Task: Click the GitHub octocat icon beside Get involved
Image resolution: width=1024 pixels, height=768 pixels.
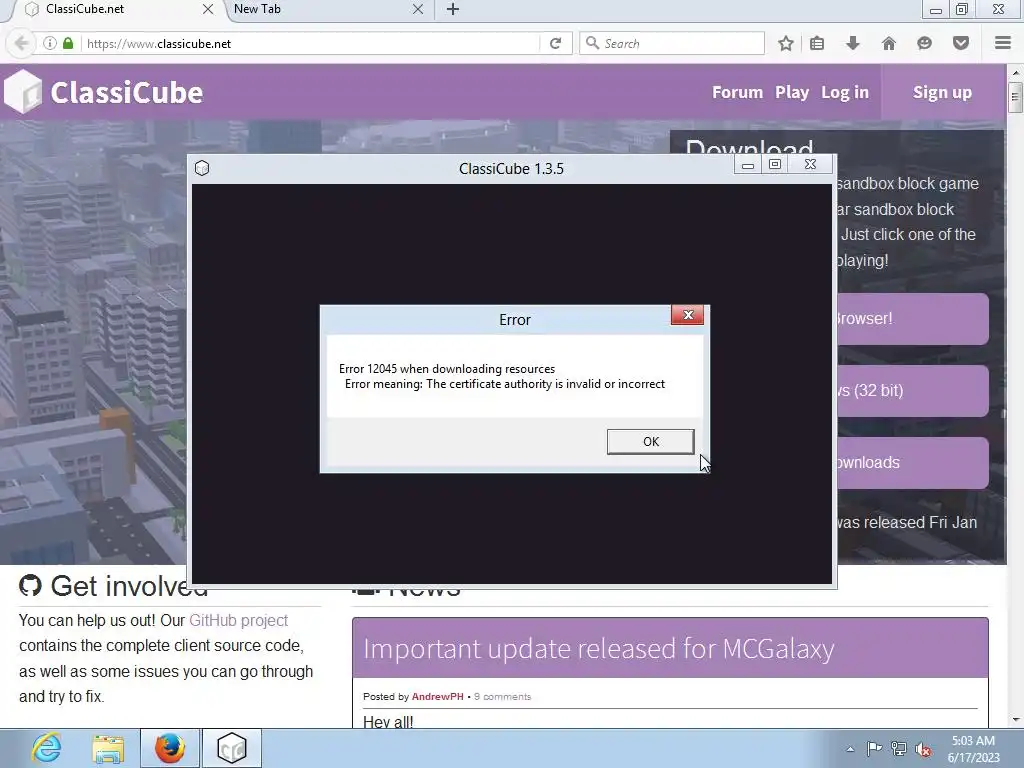Action: (x=30, y=586)
